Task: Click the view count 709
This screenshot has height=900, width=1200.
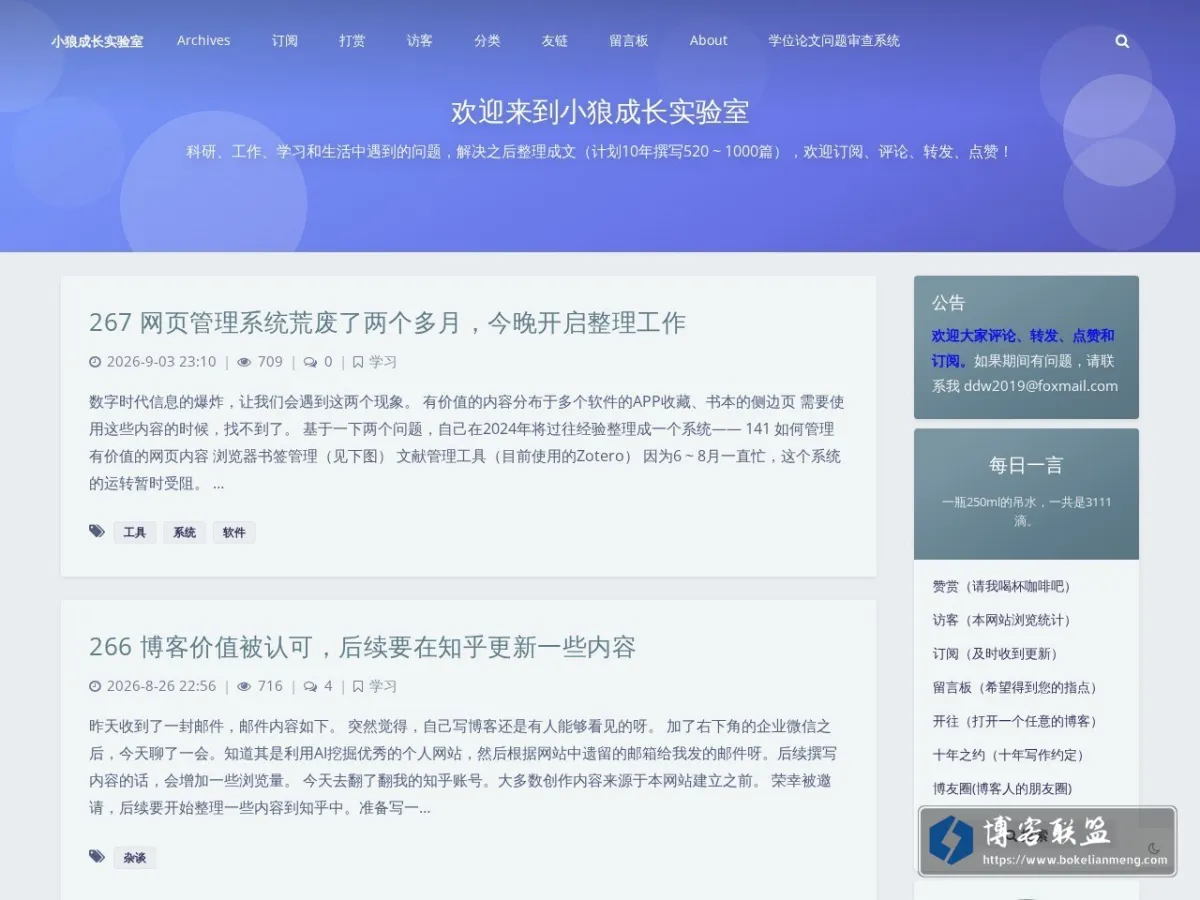Action: (x=270, y=362)
